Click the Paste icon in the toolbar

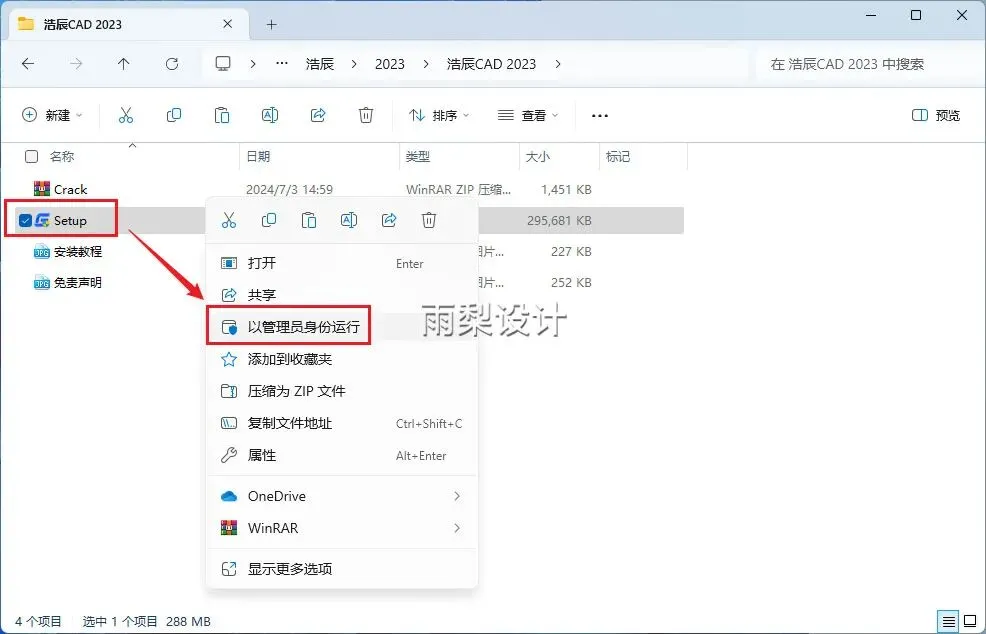[x=222, y=115]
